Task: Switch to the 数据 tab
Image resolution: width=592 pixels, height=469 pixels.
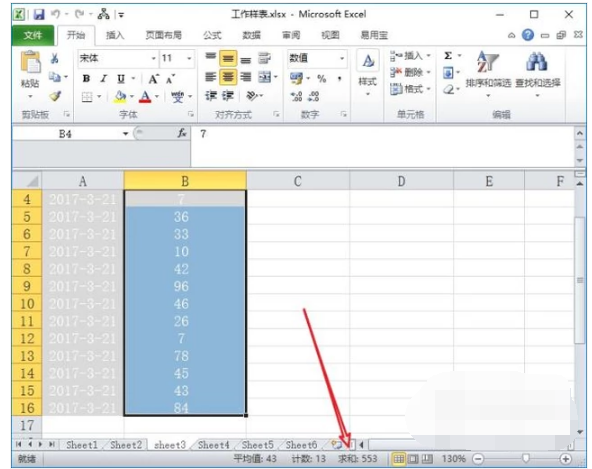Action: point(251,35)
